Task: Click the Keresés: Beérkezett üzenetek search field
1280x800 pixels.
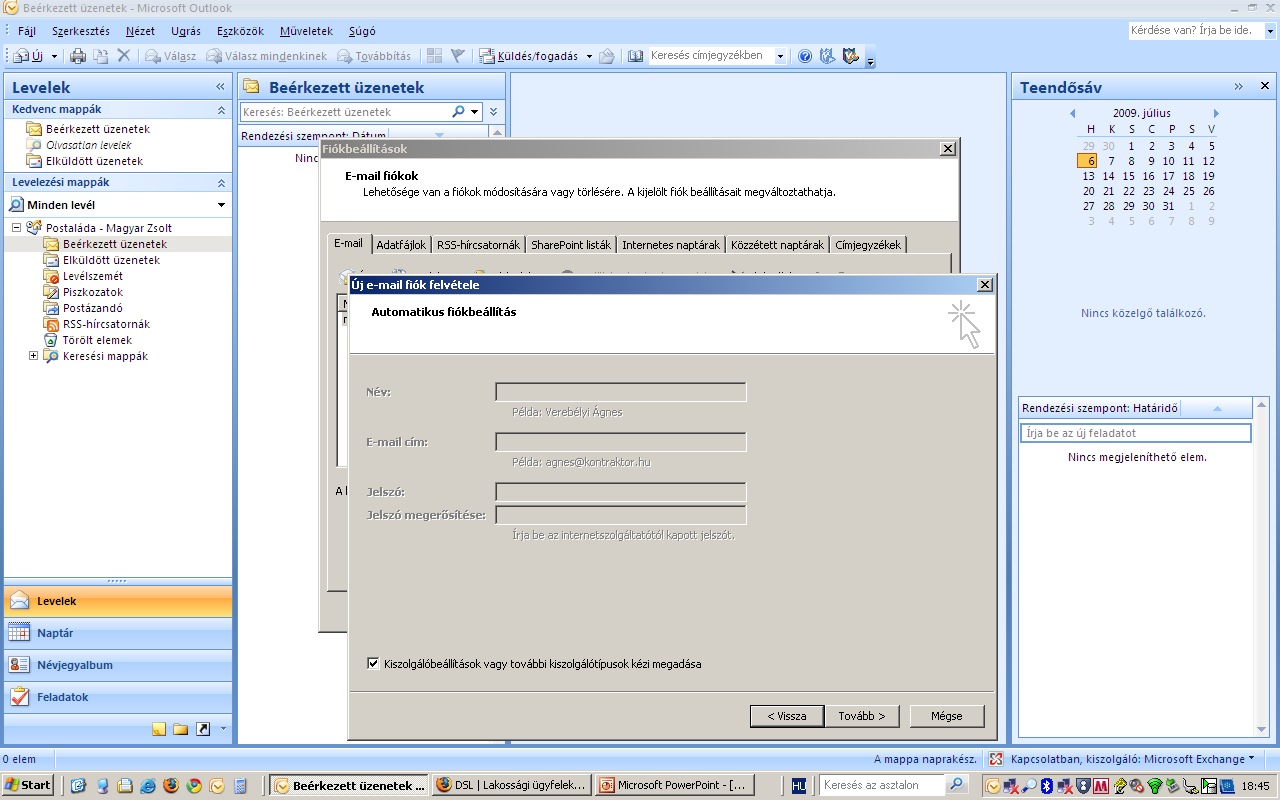Action: click(346, 112)
